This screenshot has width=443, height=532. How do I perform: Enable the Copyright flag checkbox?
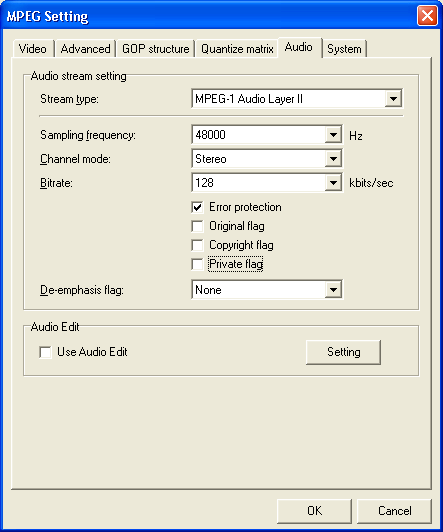(197, 245)
